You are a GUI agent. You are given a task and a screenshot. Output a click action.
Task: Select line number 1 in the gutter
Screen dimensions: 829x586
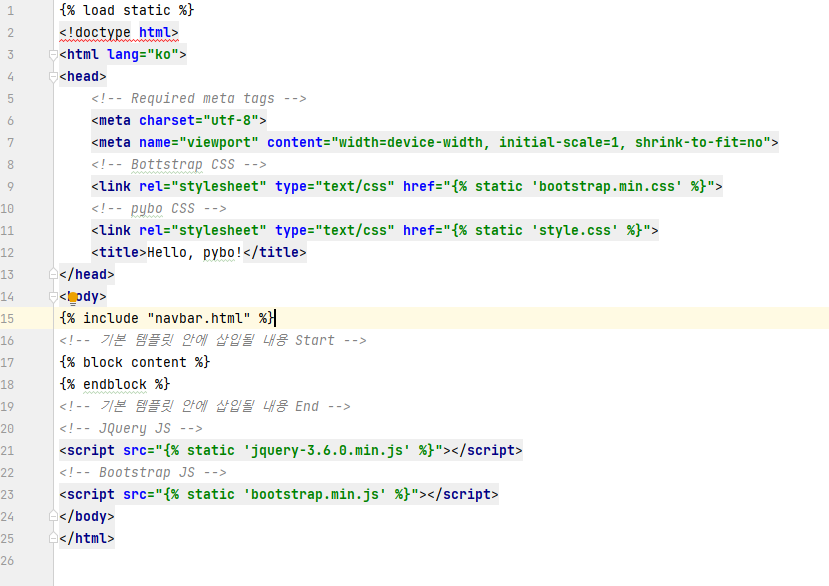tap(11, 11)
